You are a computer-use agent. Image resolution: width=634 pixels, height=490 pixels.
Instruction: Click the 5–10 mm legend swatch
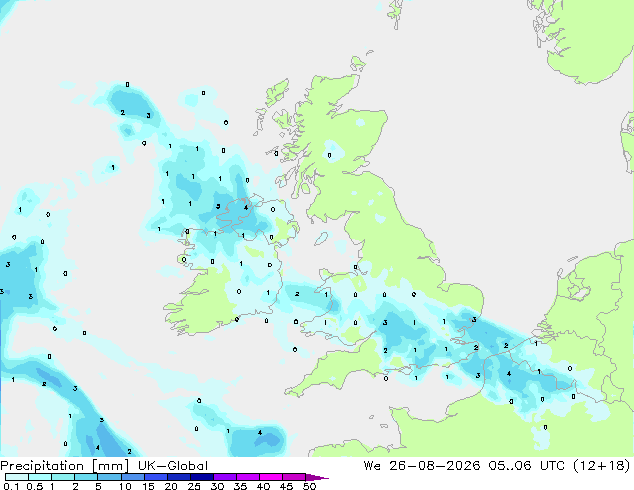(109, 477)
